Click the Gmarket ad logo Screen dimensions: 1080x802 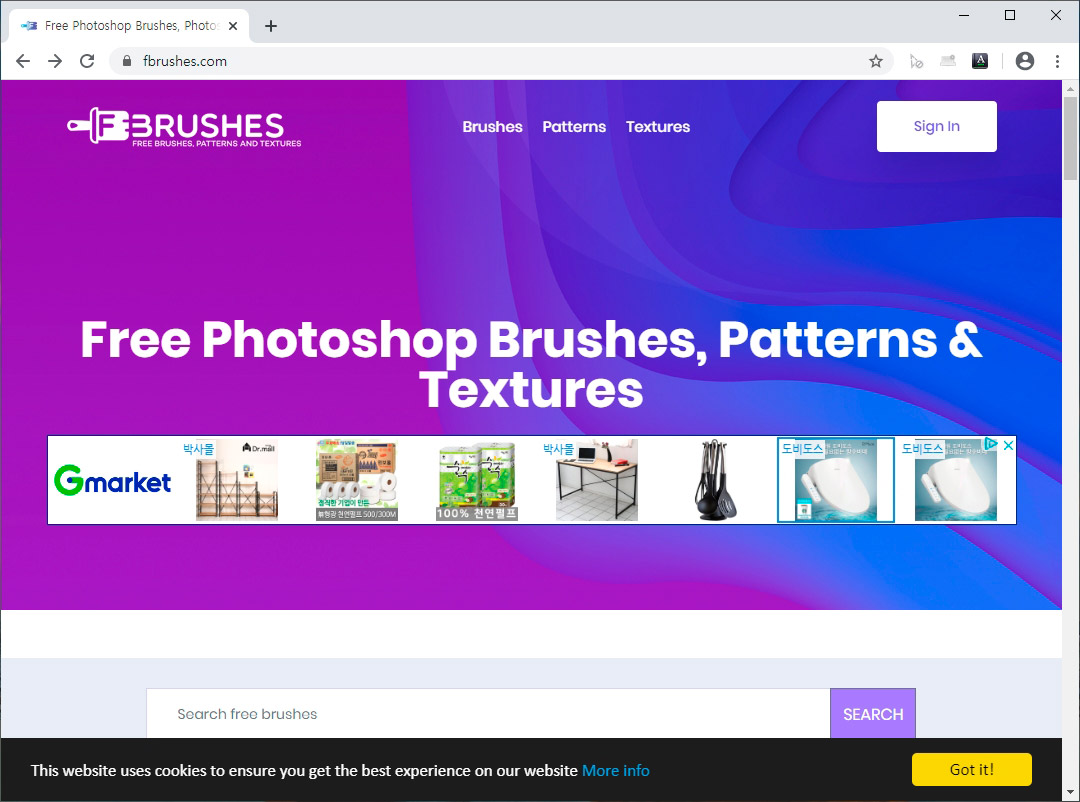[x=112, y=480]
